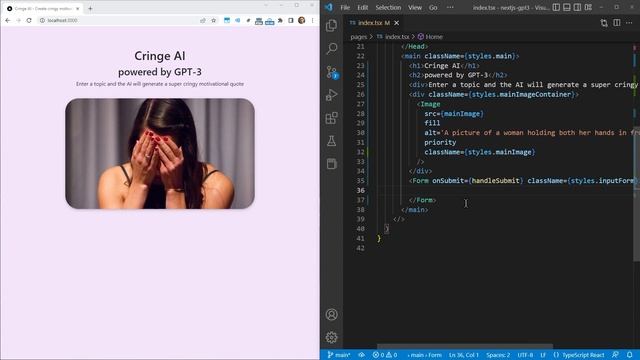Expand hidden VS Code menu items ellipsis
640x360 pixels.
pos(450,7)
